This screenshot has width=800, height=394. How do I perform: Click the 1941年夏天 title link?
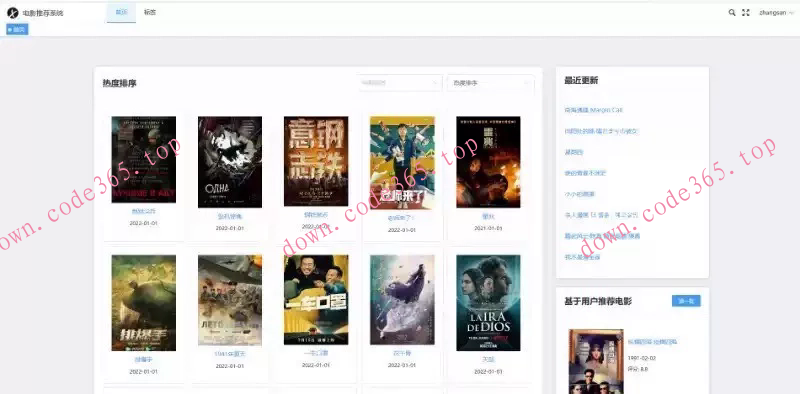230,354
